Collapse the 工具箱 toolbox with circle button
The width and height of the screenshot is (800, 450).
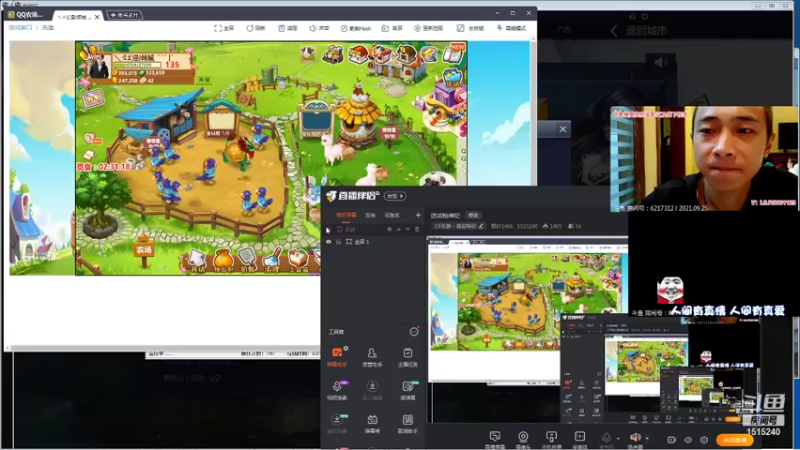pyautogui.click(x=414, y=332)
